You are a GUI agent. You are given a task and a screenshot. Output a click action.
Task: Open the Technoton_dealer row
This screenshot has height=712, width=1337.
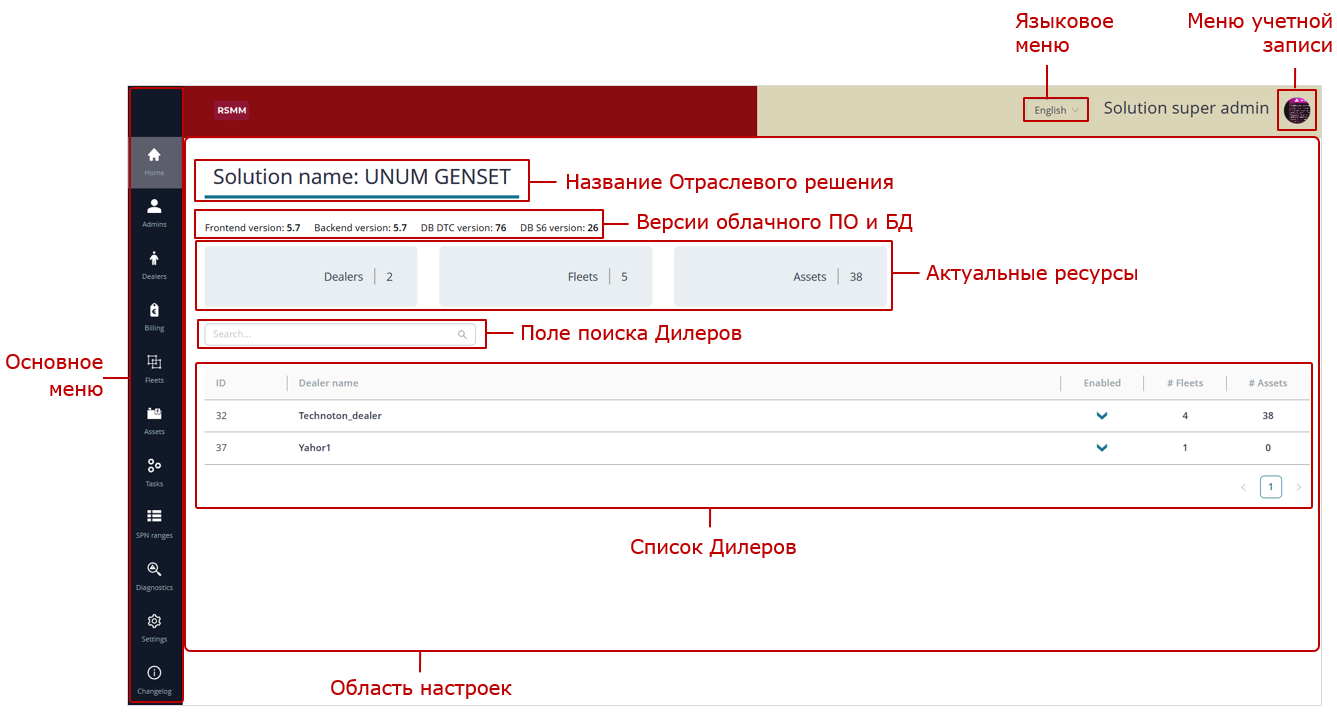(x=340, y=416)
